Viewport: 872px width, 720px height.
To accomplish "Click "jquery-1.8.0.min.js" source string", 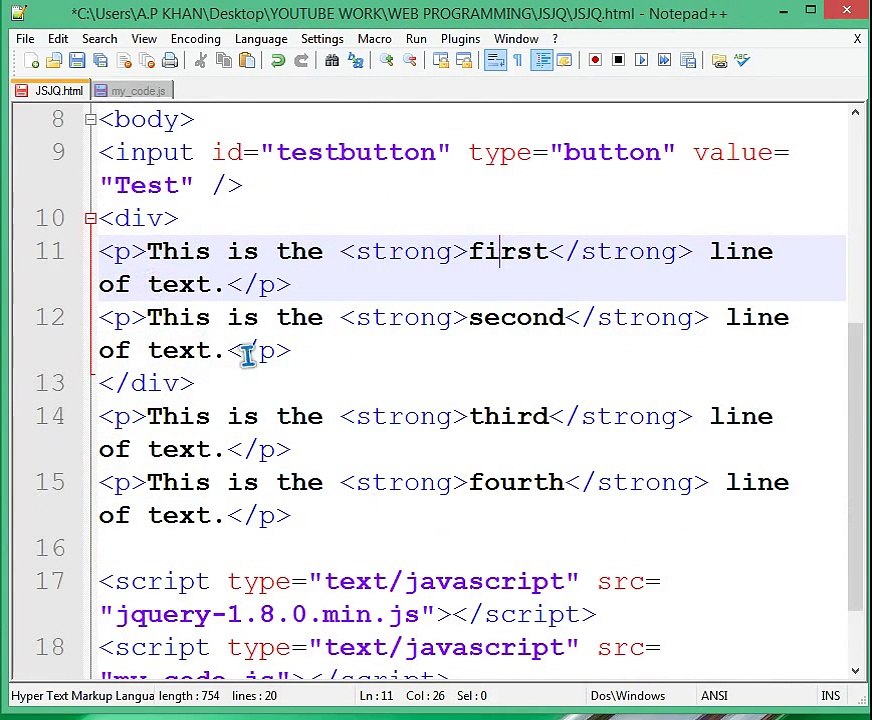I will [x=267, y=614].
